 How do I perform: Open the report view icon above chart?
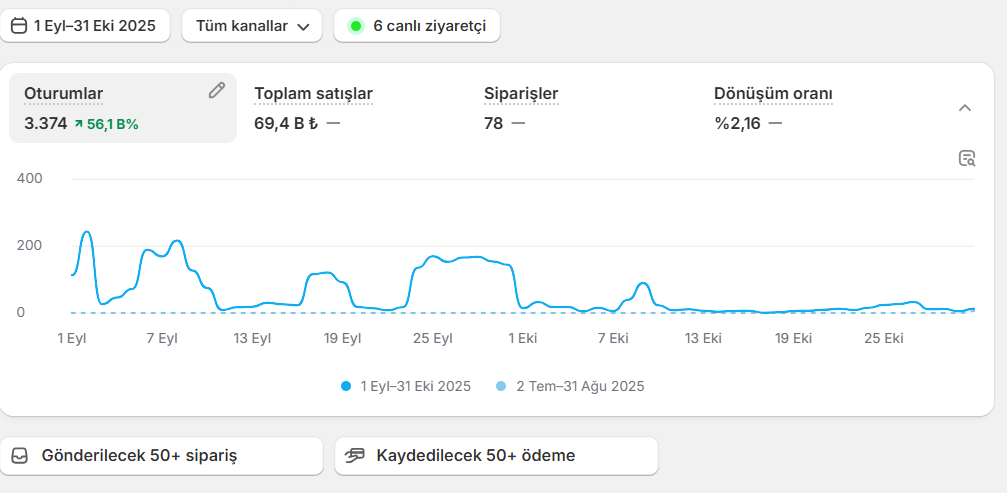pos(966,158)
